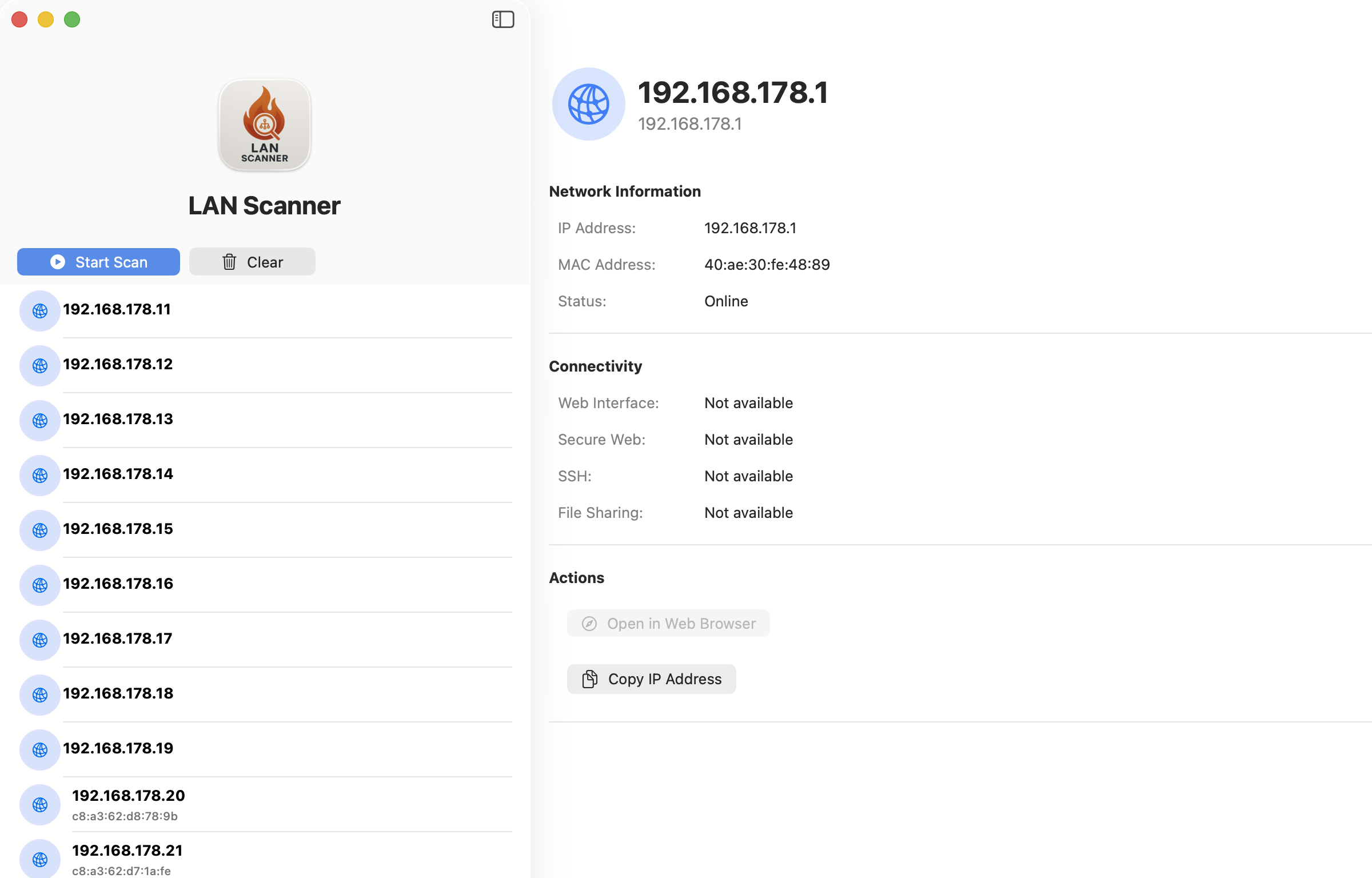Copy IP Address of selected device
1372x878 pixels.
coord(651,679)
